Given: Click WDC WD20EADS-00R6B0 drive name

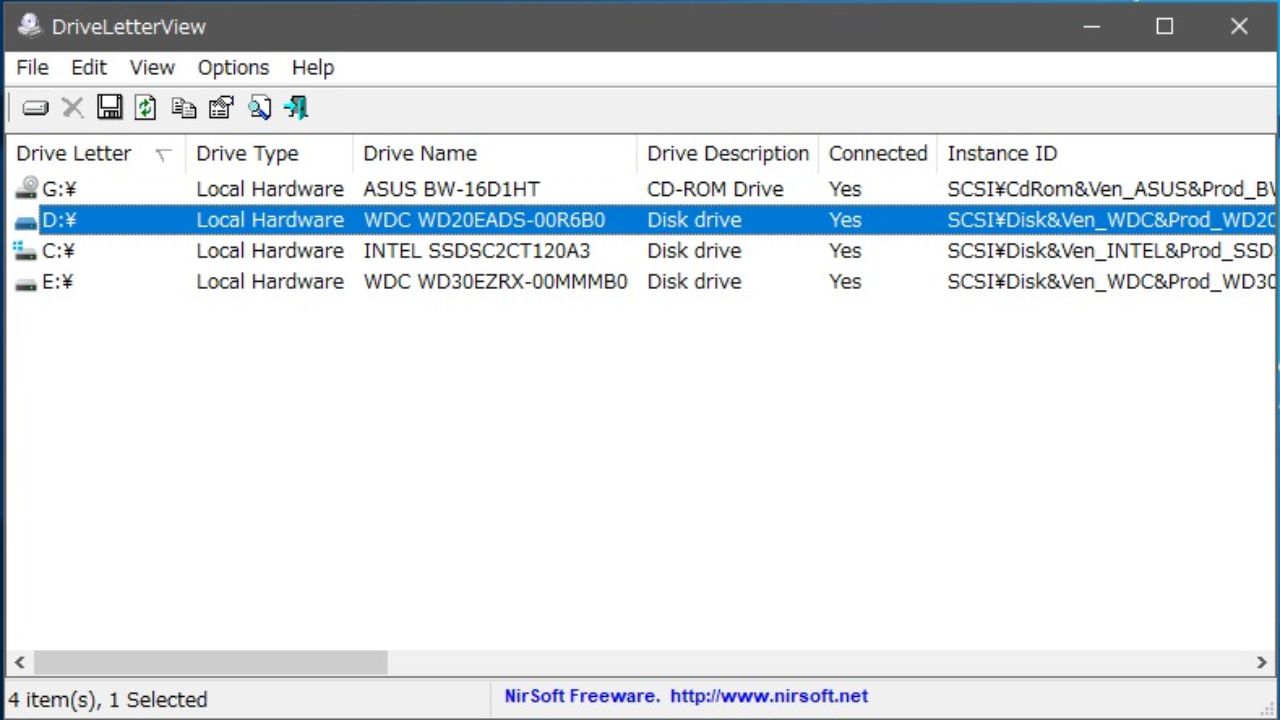Looking at the screenshot, I should 484,220.
